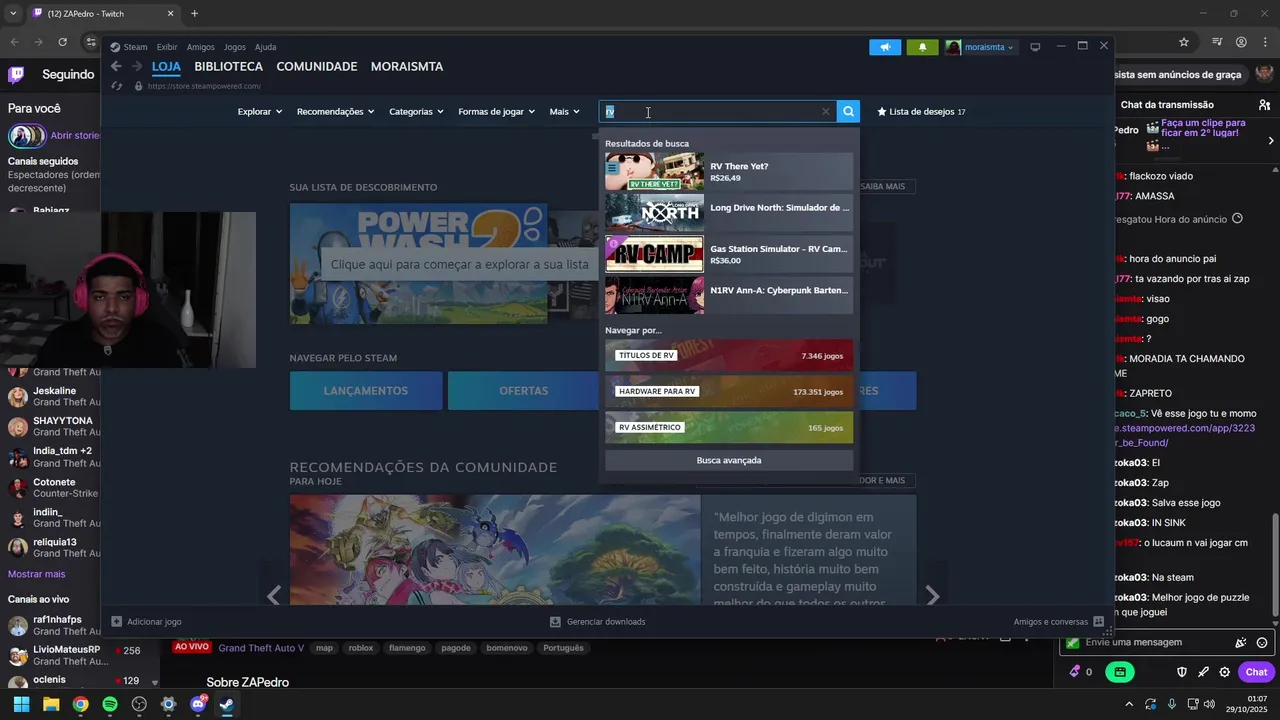The width and height of the screenshot is (1280, 720).
Task: Open the COMUNIDADE tab in Steam
Action: point(317,66)
